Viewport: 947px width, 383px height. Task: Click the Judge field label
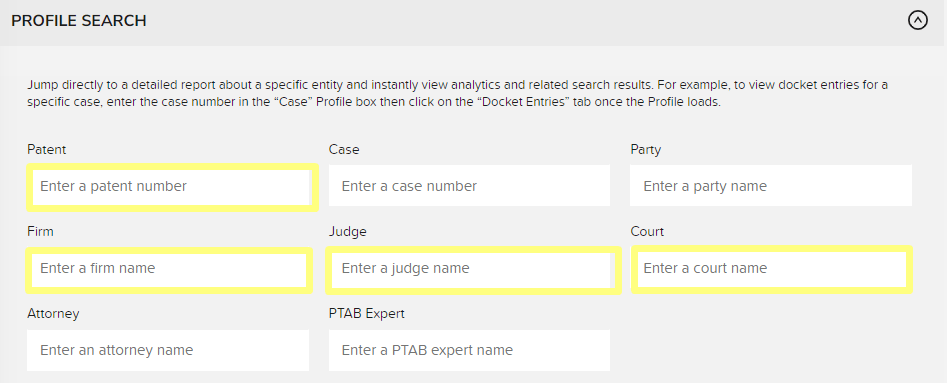pos(348,231)
